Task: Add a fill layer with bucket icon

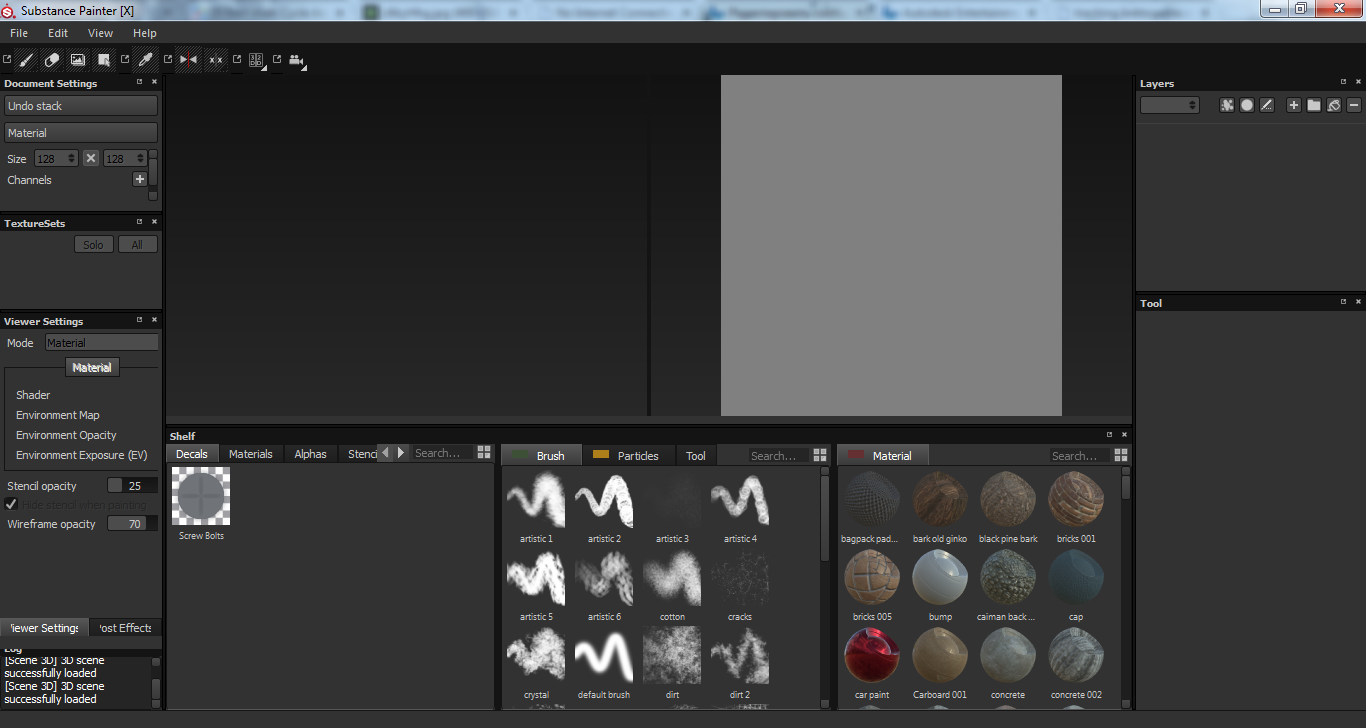Action: pos(1333,105)
